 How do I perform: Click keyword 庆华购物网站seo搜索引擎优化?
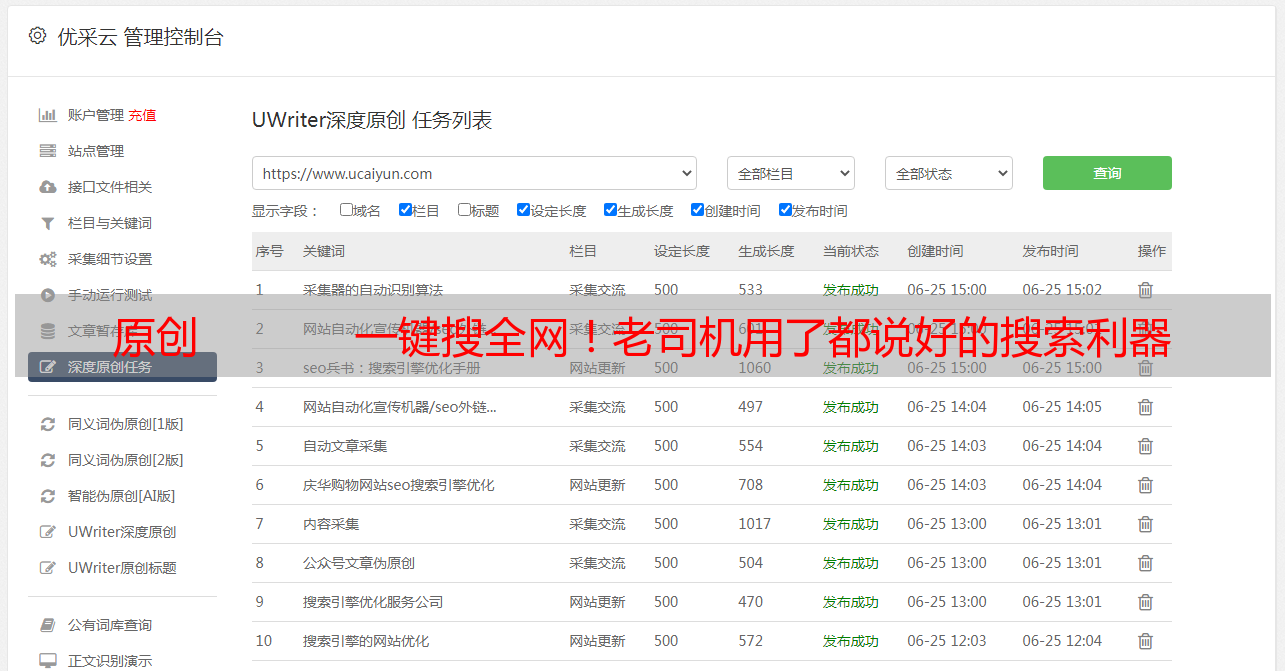pyautogui.click(x=399, y=485)
